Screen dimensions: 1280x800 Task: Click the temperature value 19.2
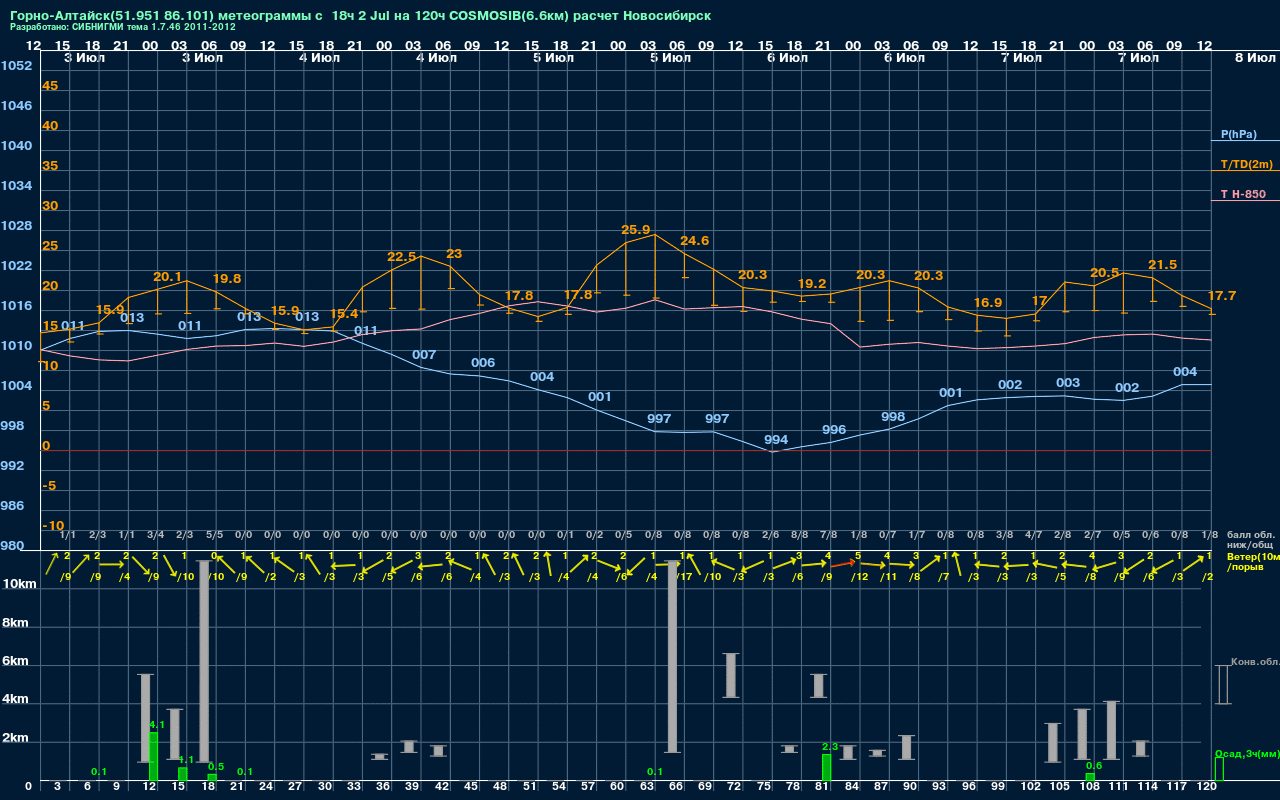(812, 284)
